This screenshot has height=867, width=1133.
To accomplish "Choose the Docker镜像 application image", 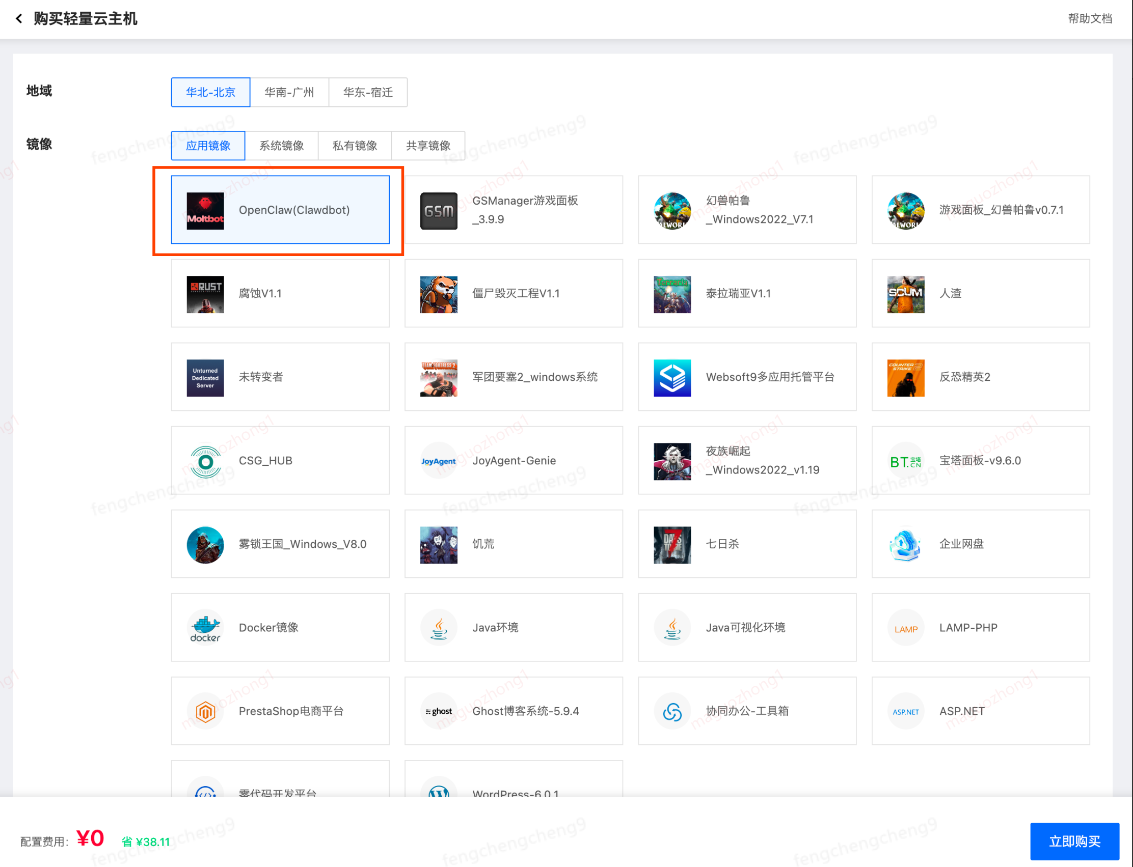I will pos(280,627).
